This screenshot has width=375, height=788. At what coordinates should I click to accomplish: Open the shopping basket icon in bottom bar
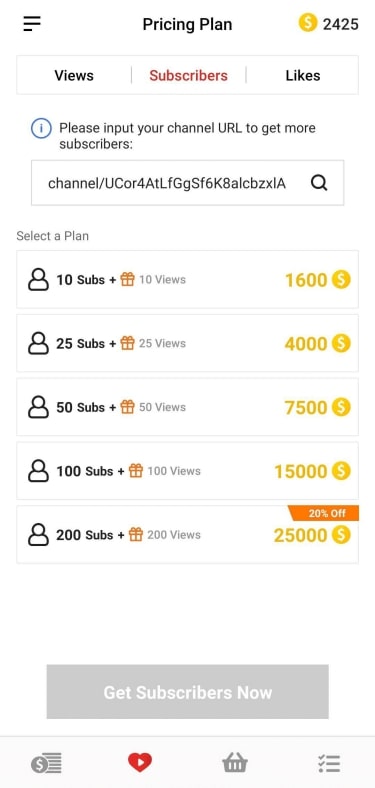(235, 763)
